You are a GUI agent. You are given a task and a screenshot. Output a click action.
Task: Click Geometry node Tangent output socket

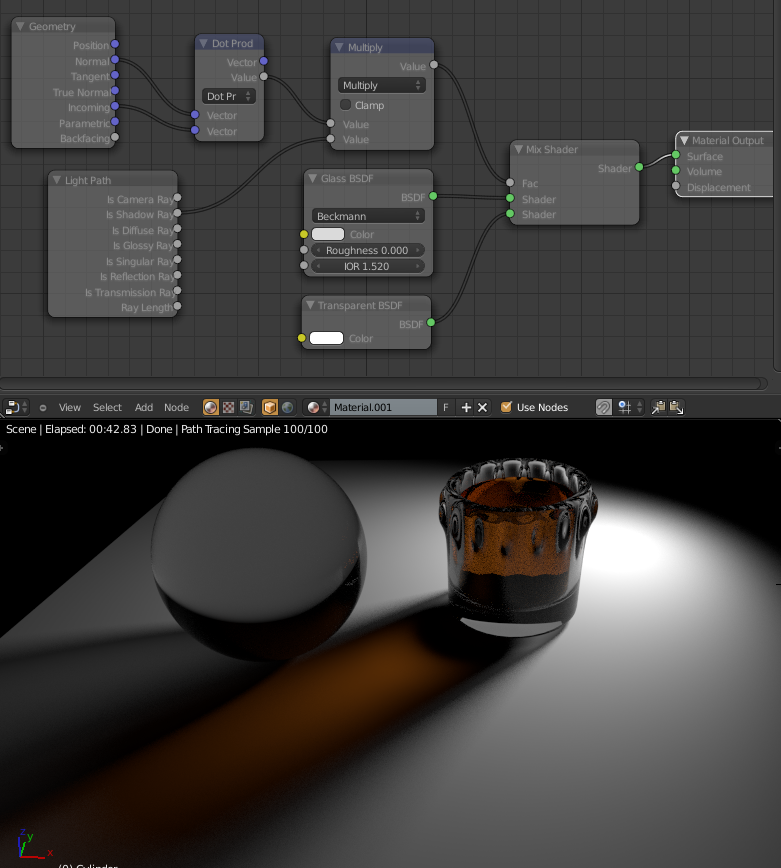[115, 75]
